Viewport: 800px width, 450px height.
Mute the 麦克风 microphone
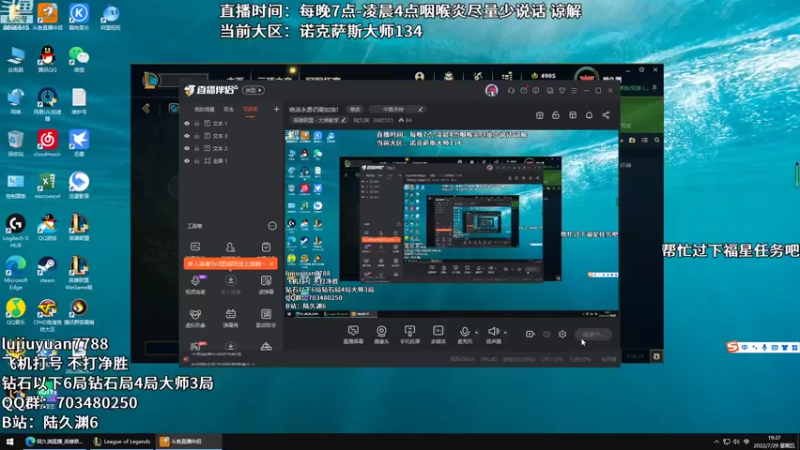[464, 334]
